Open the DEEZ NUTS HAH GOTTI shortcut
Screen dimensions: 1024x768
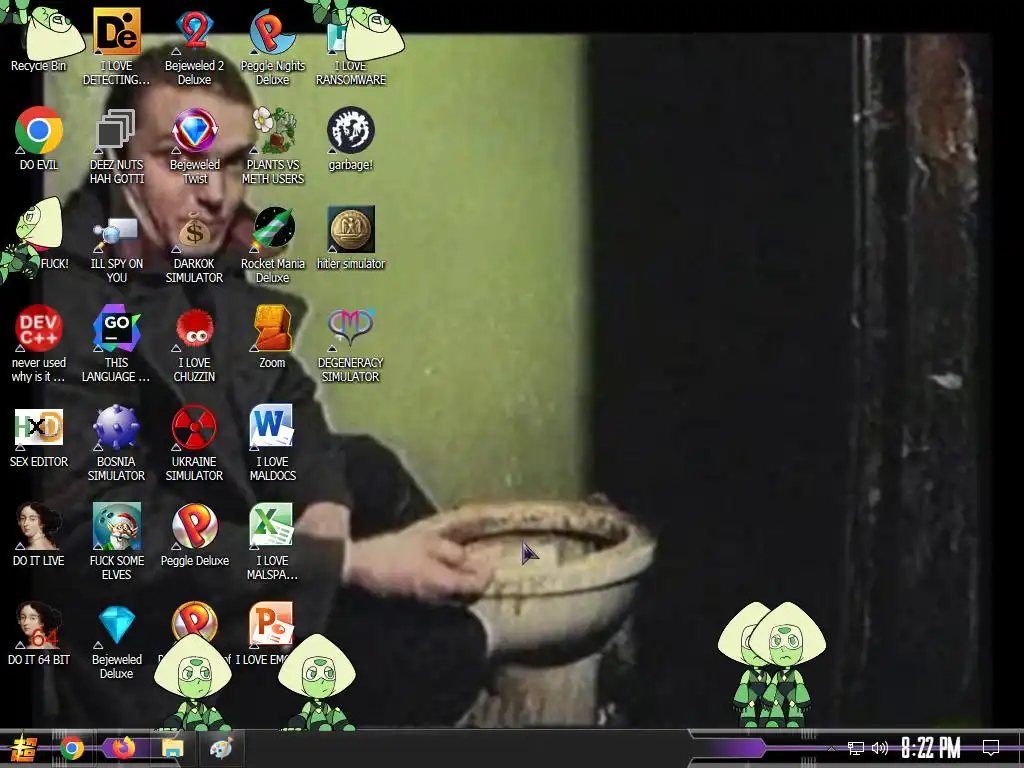tap(116, 146)
